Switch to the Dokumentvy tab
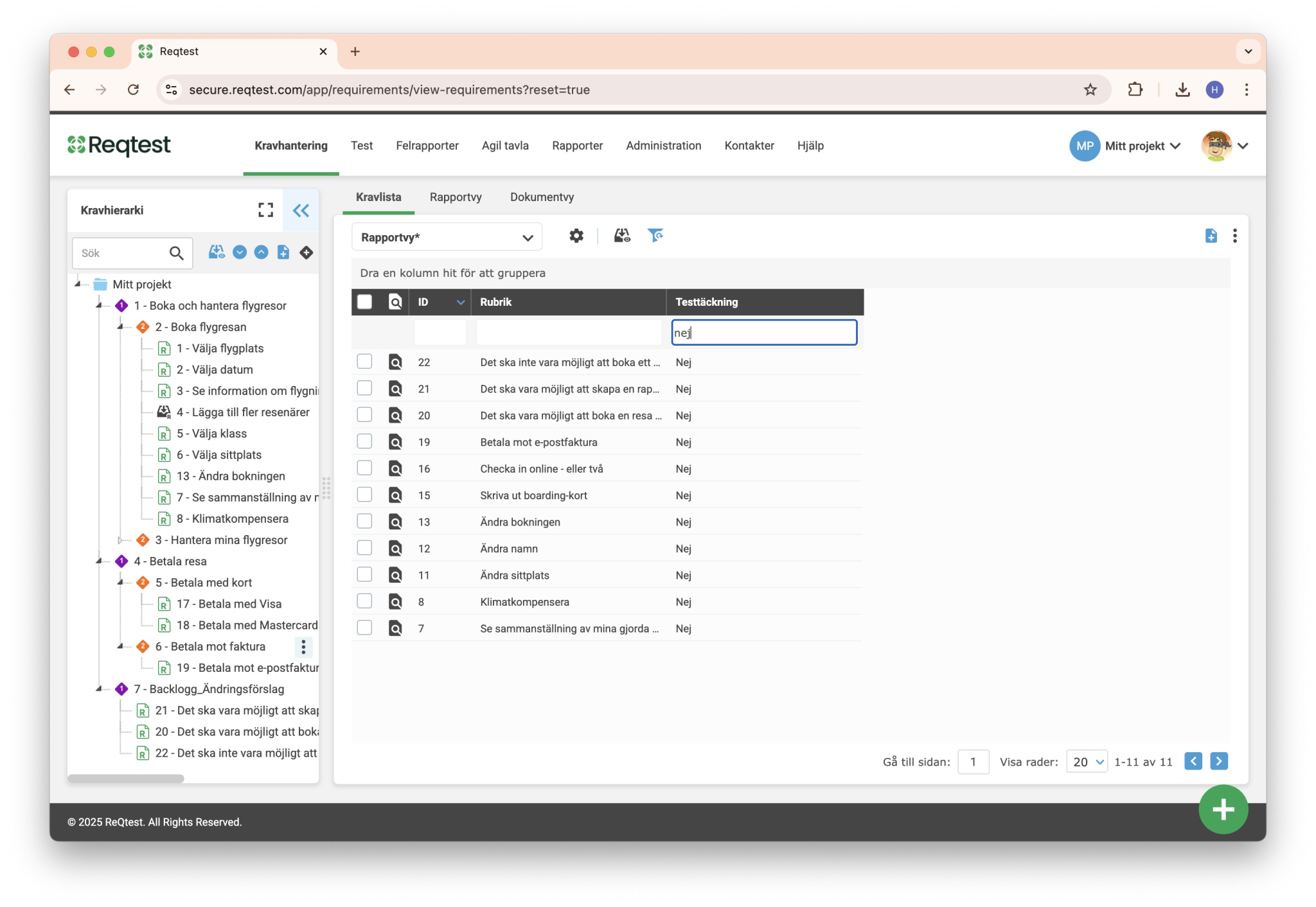The height and width of the screenshot is (907, 1316). tap(542, 197)
